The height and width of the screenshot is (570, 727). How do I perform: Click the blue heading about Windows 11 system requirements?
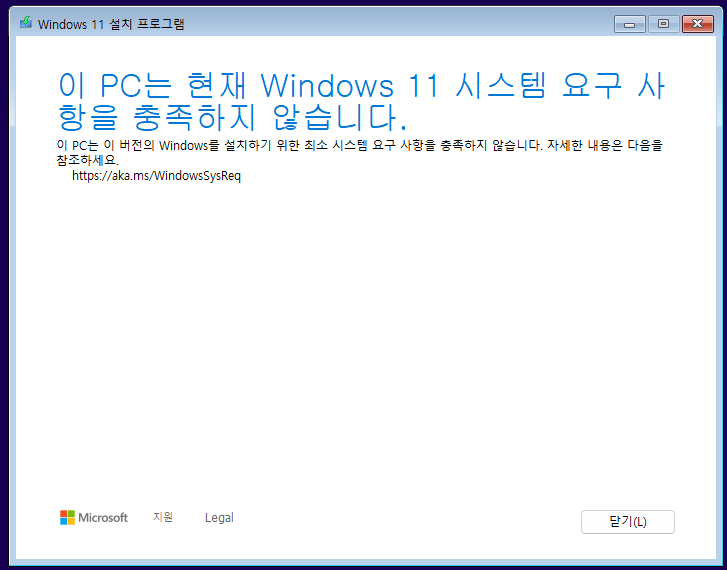(x=362, y=102)
